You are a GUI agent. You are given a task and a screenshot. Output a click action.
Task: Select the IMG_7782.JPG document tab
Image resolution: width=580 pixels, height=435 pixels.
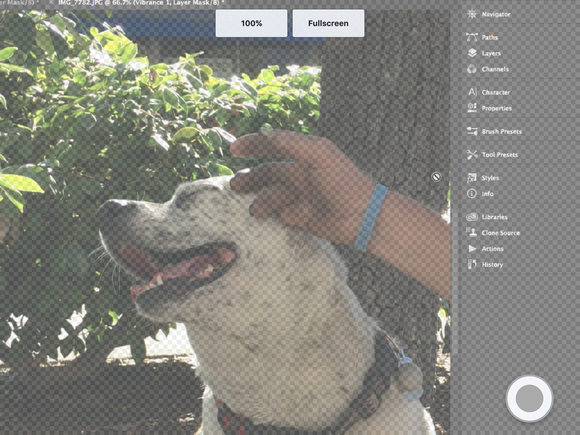pos(140,3)
